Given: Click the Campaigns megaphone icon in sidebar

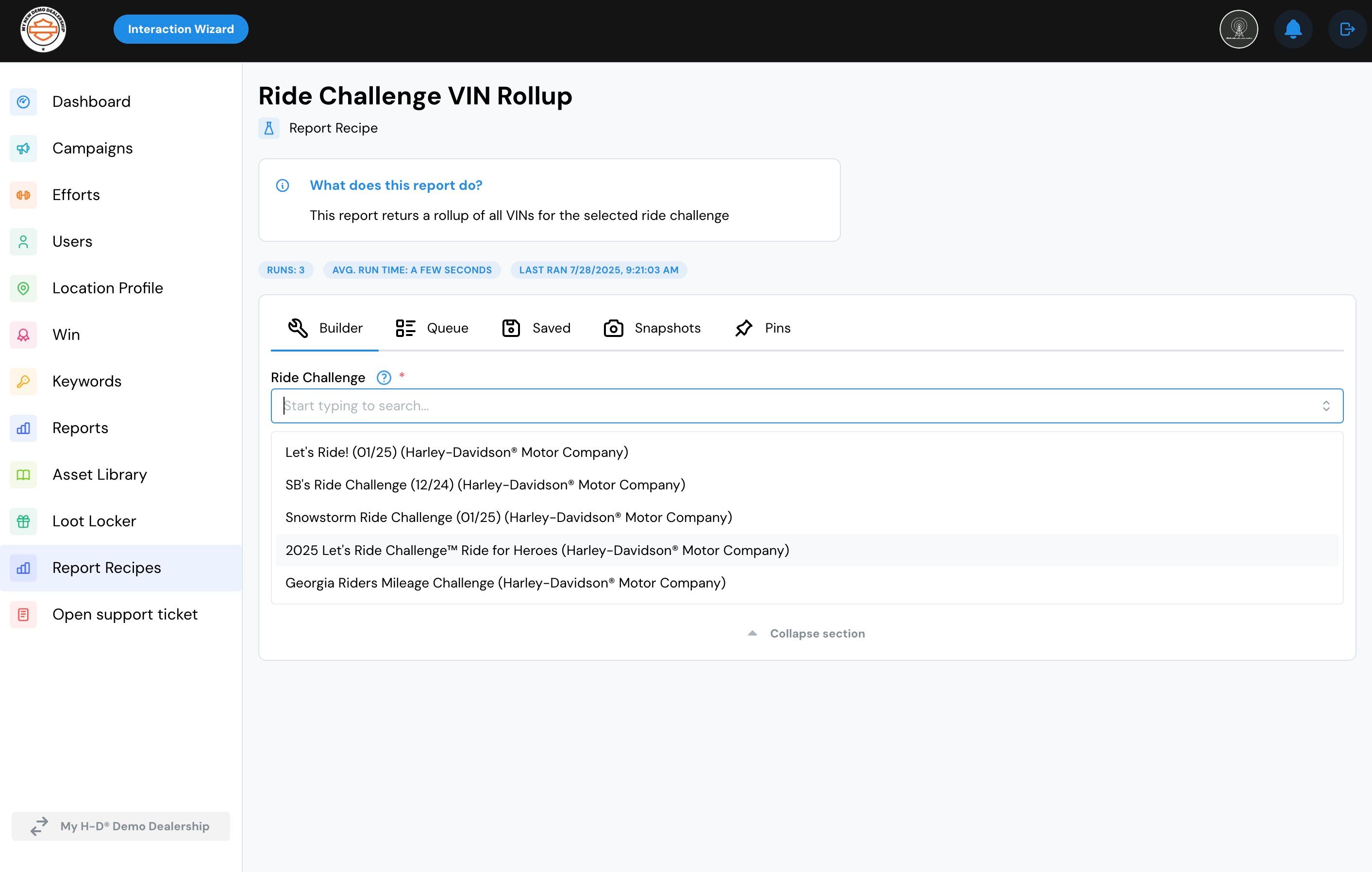Looking at the screenshot, I should pos(23,149).
